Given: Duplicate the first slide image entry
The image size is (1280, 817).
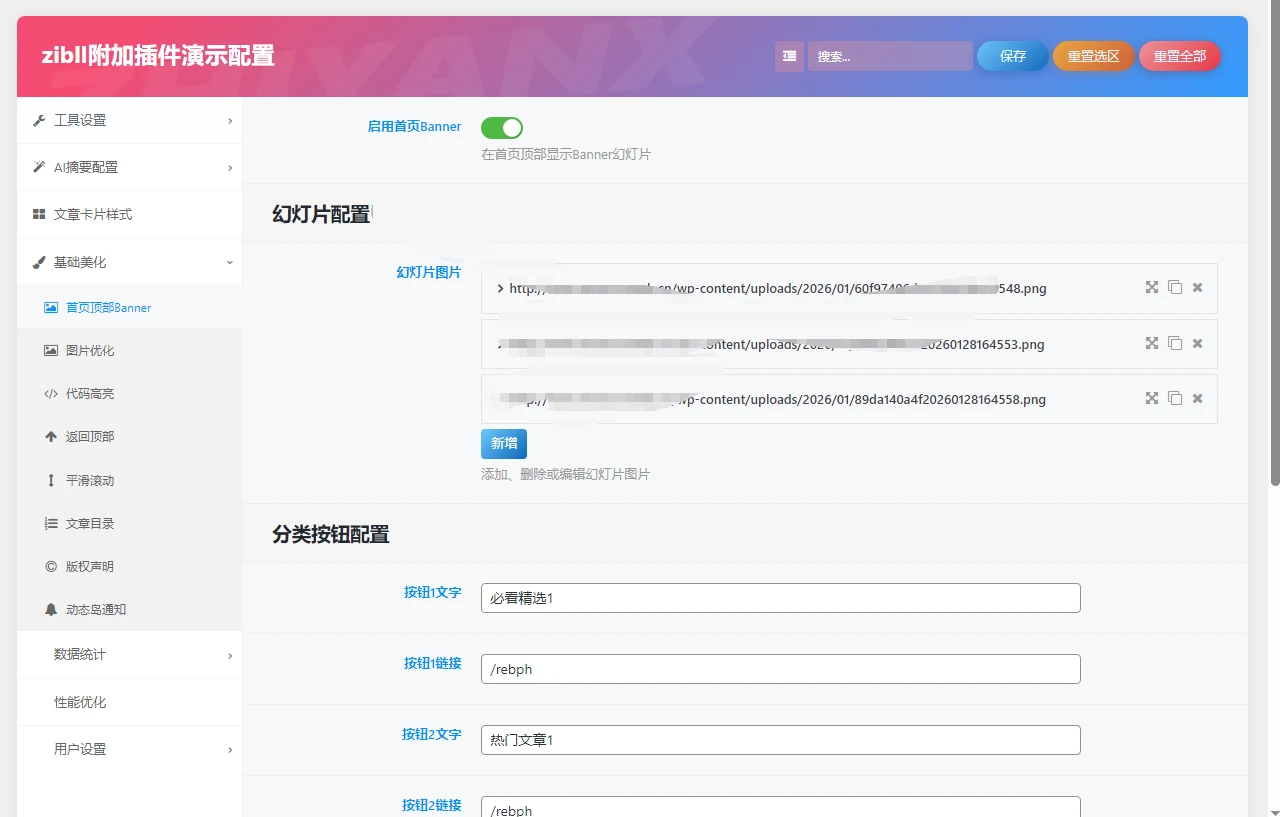Looking at the screenshot, I should [x=1175, y=288].
